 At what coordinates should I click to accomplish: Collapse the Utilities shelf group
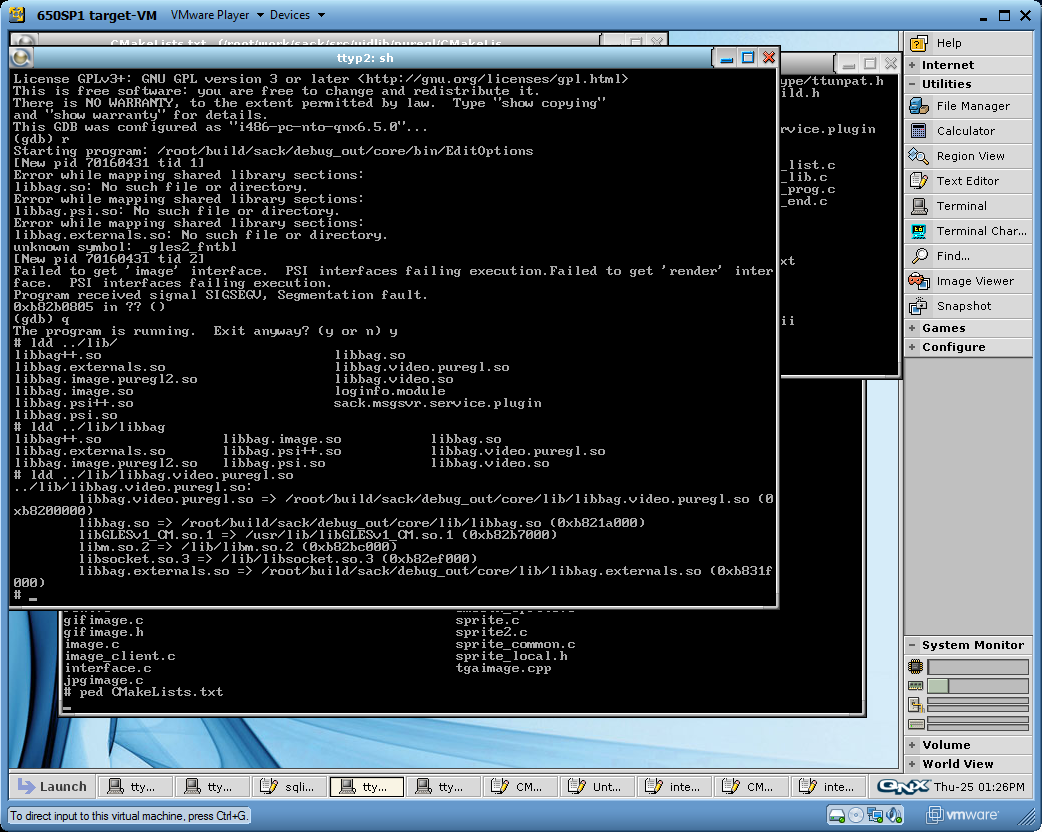click(x=946, y=84)
